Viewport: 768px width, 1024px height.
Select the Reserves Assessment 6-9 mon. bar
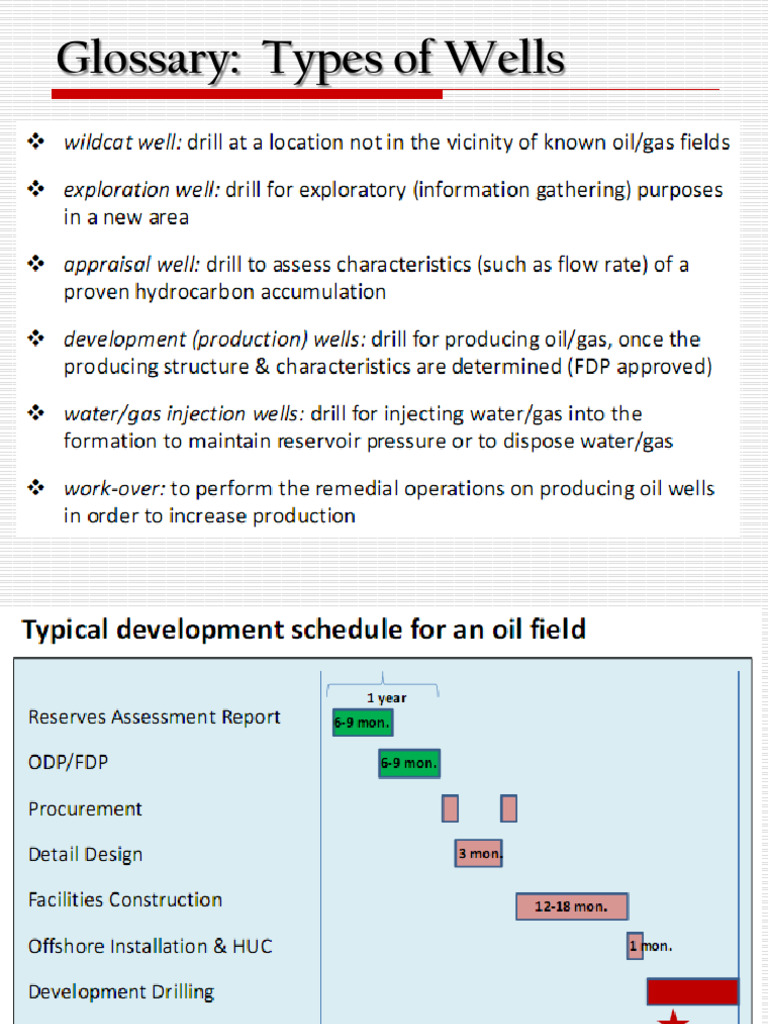pyautogui.click(x=362, y=722)
